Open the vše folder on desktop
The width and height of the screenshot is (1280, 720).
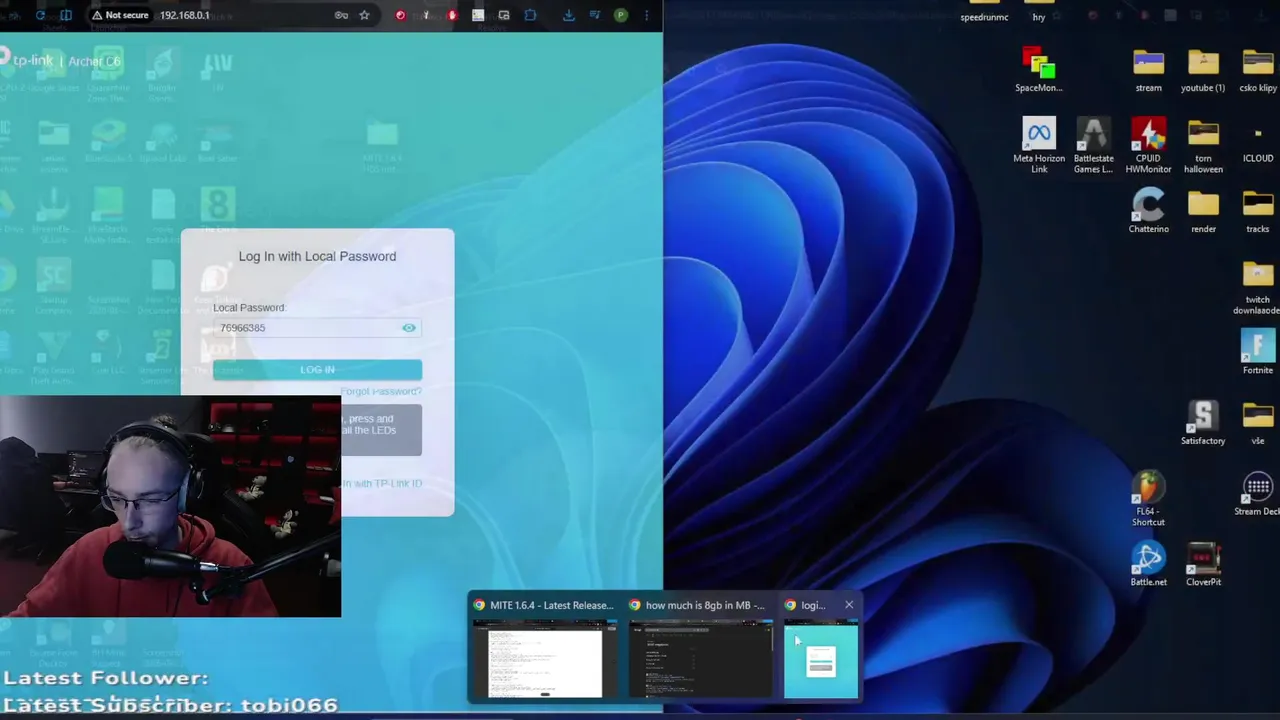[1257, 424]
